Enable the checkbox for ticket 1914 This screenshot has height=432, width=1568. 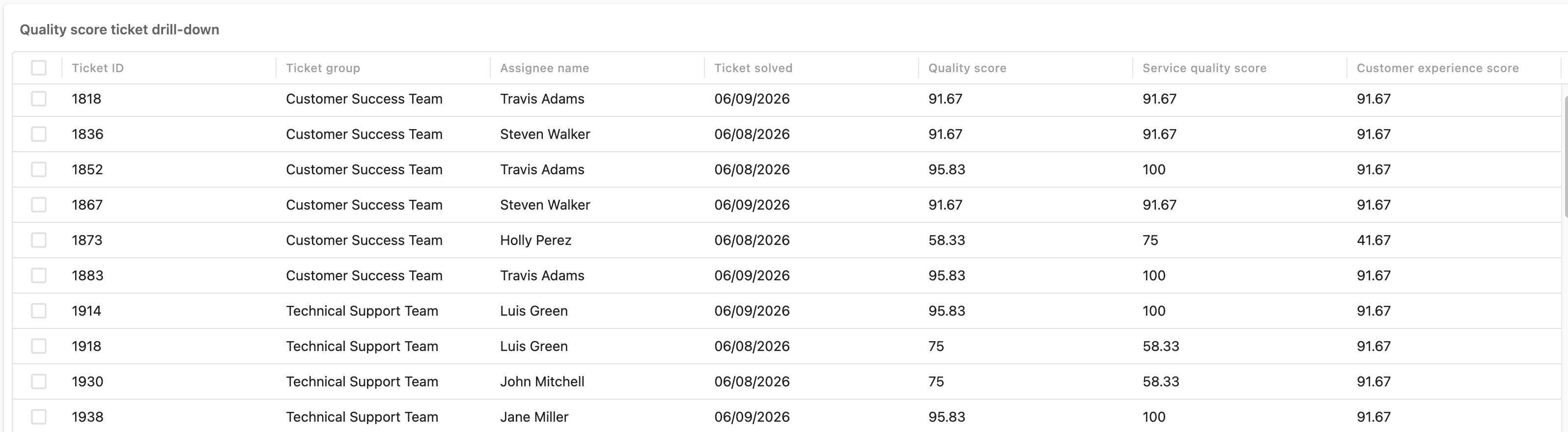tap(38, 310)
